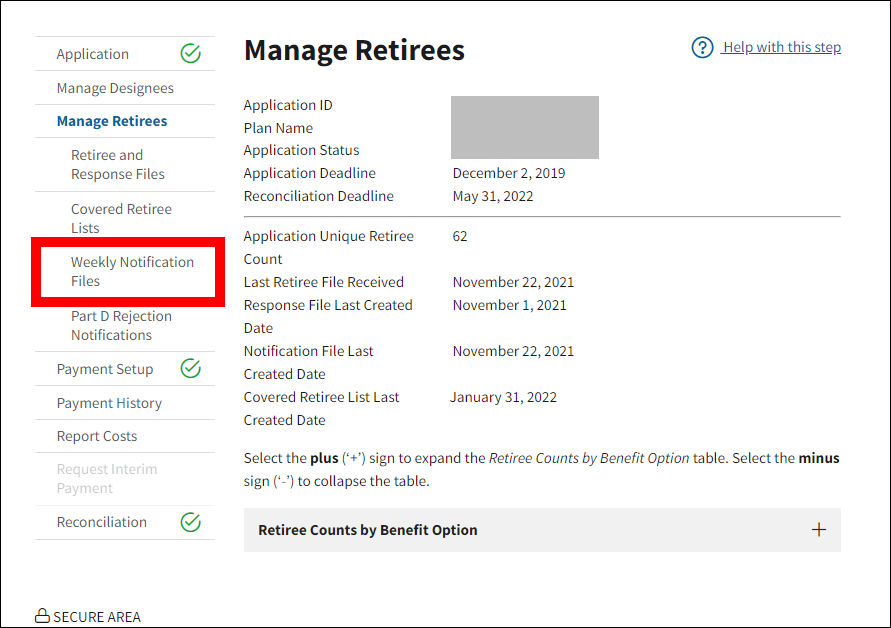Click the green checkmark beside Reconciliation
This screenshot has height=628, width=891.
pyautogui.click(x=190, y=522)
